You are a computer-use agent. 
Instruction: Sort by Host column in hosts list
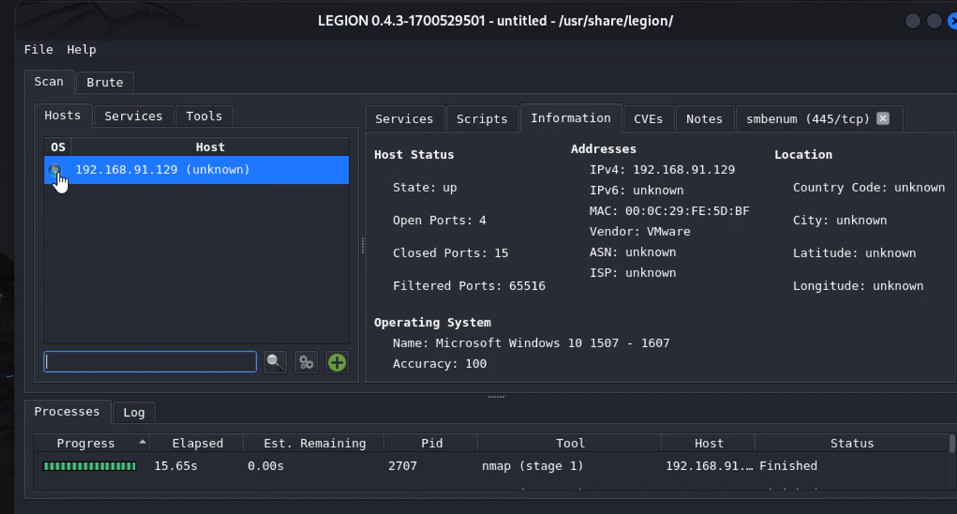(x=210, y=147)
